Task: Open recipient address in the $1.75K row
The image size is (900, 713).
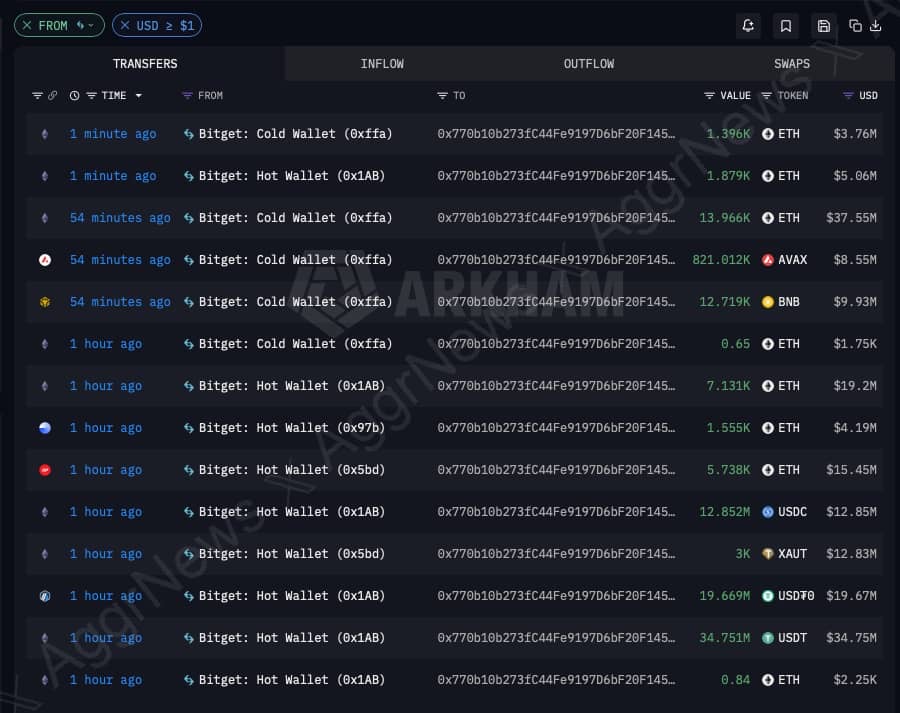Action: click(x=556, y=344)
